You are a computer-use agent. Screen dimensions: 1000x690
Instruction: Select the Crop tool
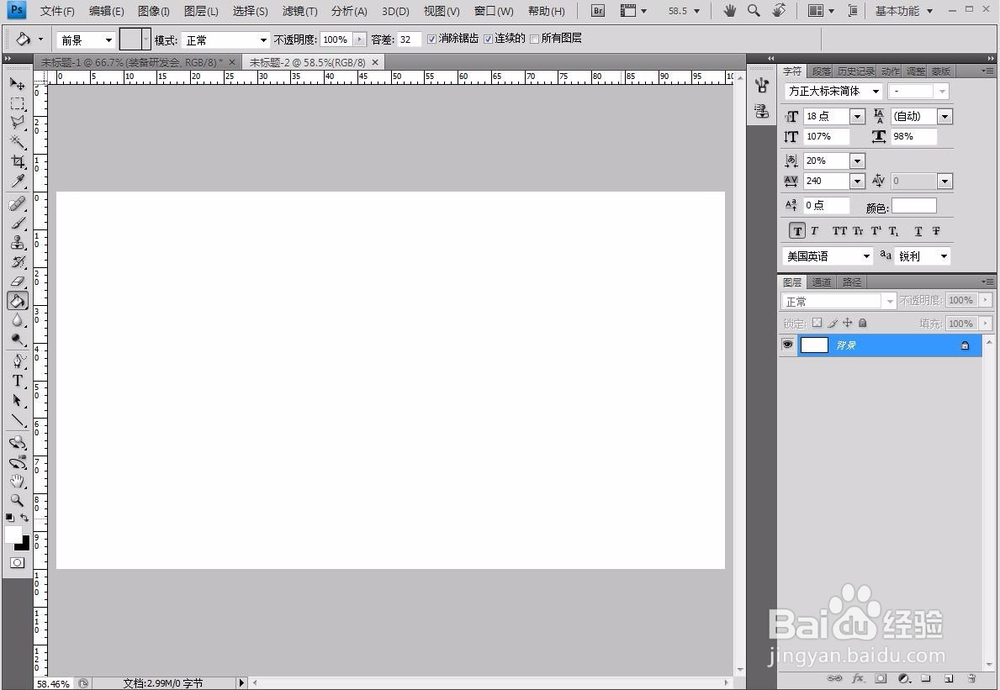pyautogui.click(x=17, y=161)
